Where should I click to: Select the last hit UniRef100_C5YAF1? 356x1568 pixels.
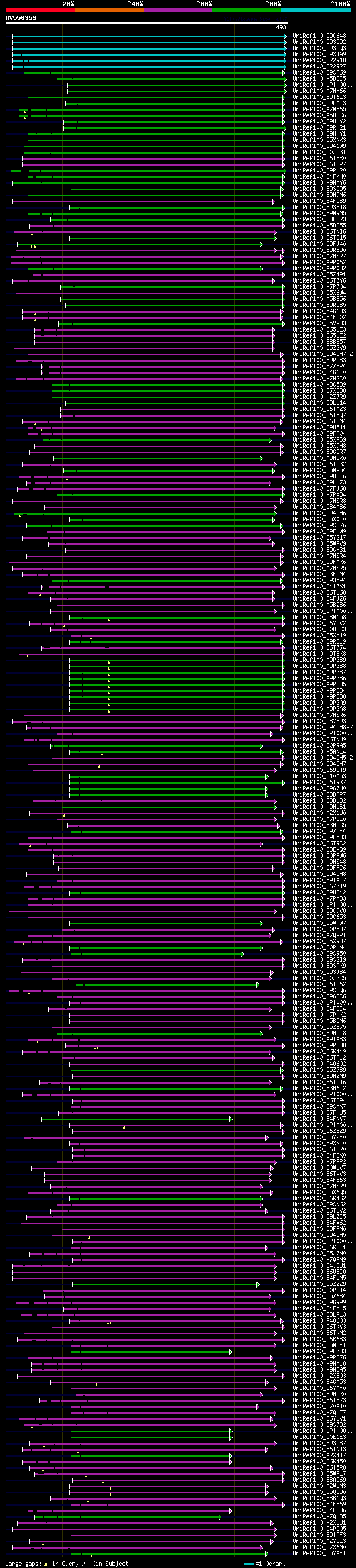point(319,1553)
